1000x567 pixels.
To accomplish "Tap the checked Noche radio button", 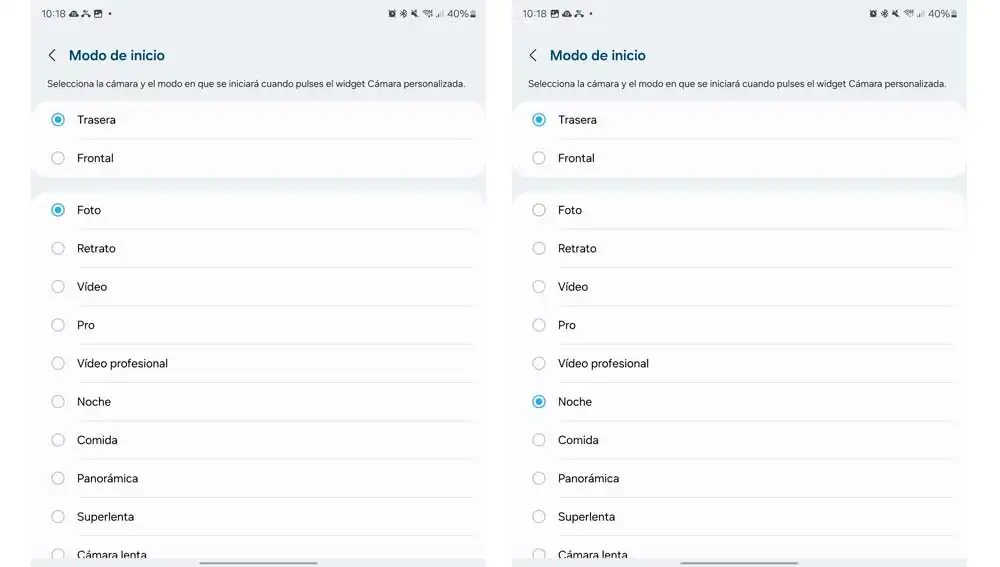I will point(539,402).
